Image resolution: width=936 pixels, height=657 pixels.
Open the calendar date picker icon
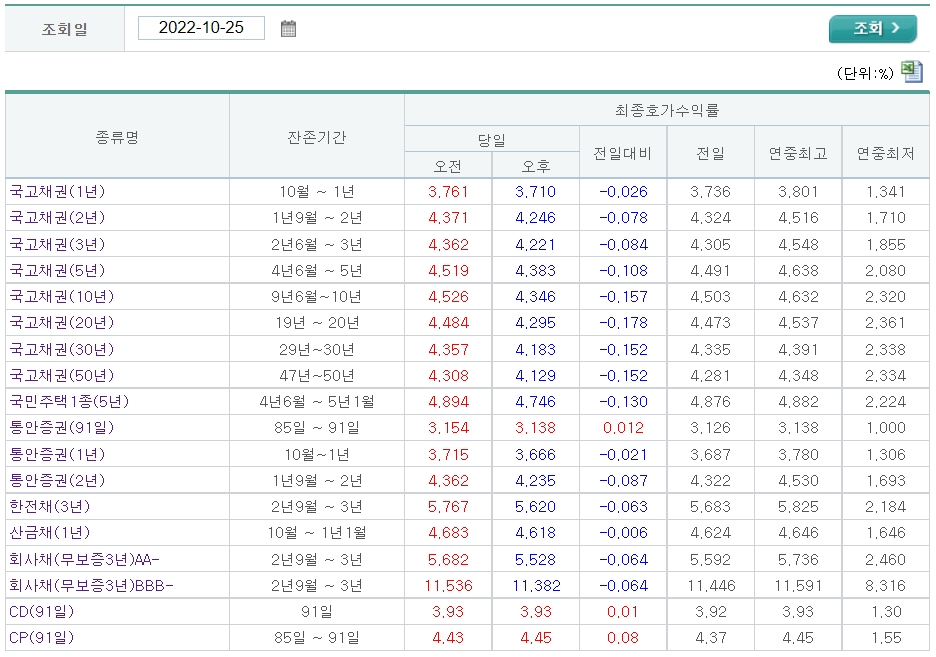[x=288, y=28]
